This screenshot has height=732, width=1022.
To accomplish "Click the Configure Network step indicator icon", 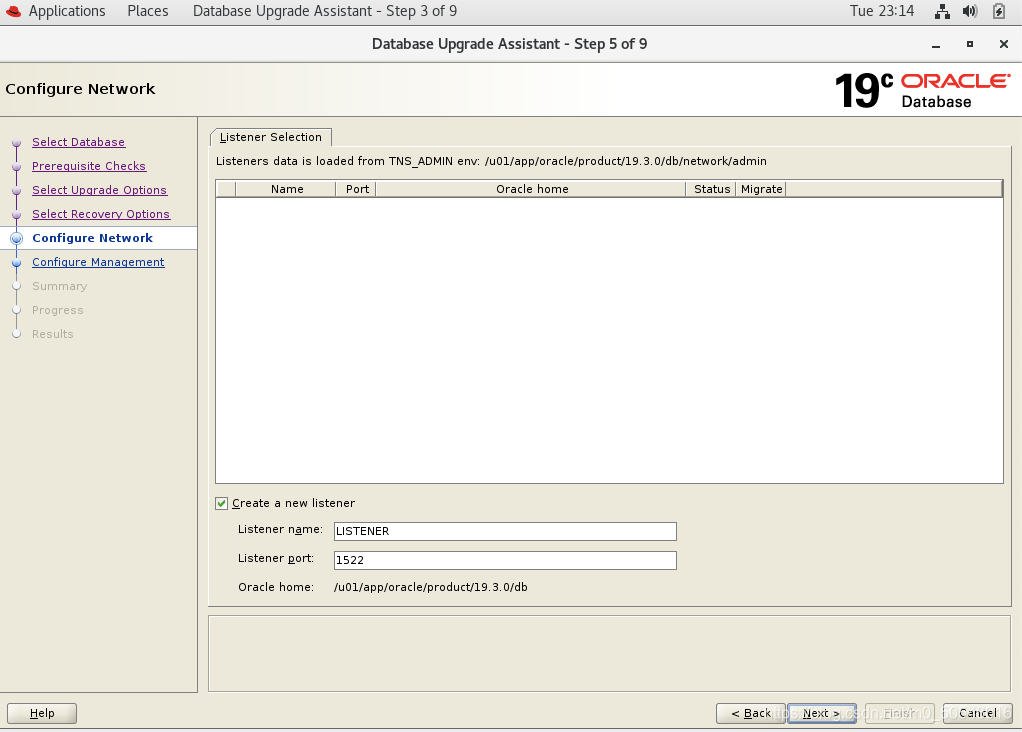I will pyautogui.click(x=17, y=239).
